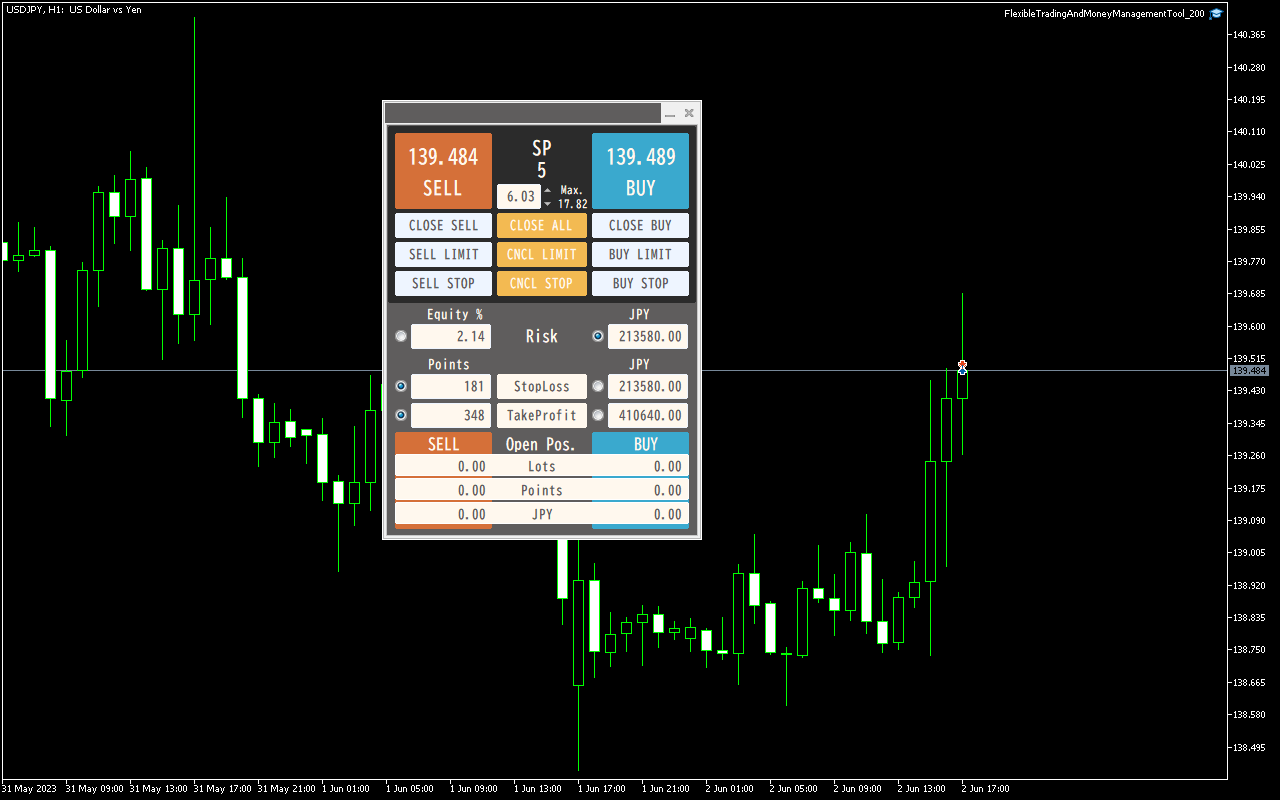Decrease lot size with down arrow
The image size is (1280, 800).
tap(547, 203)
